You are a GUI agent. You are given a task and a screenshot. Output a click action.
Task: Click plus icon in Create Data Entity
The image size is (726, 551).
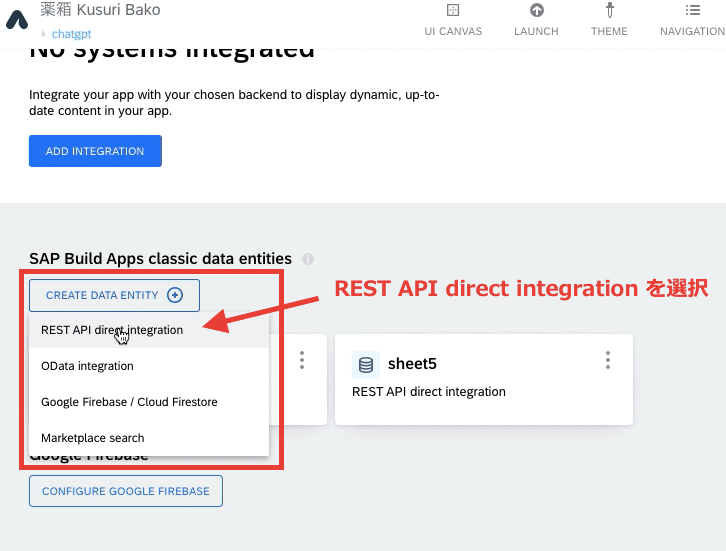[175, 295]
